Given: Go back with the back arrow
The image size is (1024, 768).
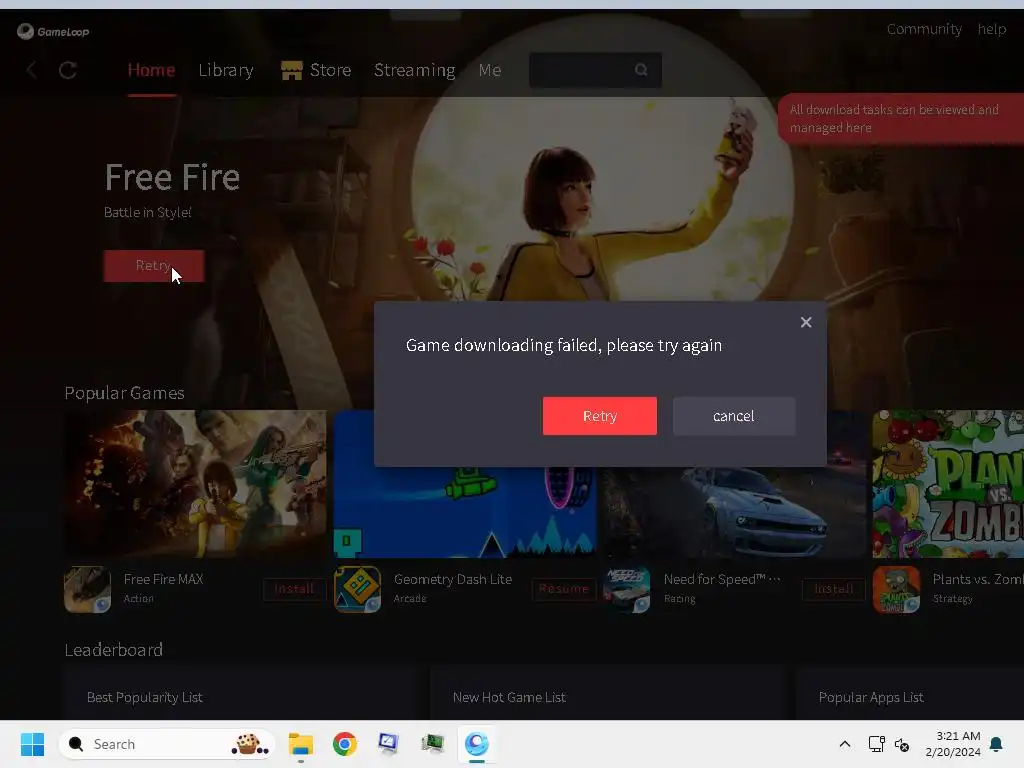Looking at the screenshot, I should click(x=31, y=70).
